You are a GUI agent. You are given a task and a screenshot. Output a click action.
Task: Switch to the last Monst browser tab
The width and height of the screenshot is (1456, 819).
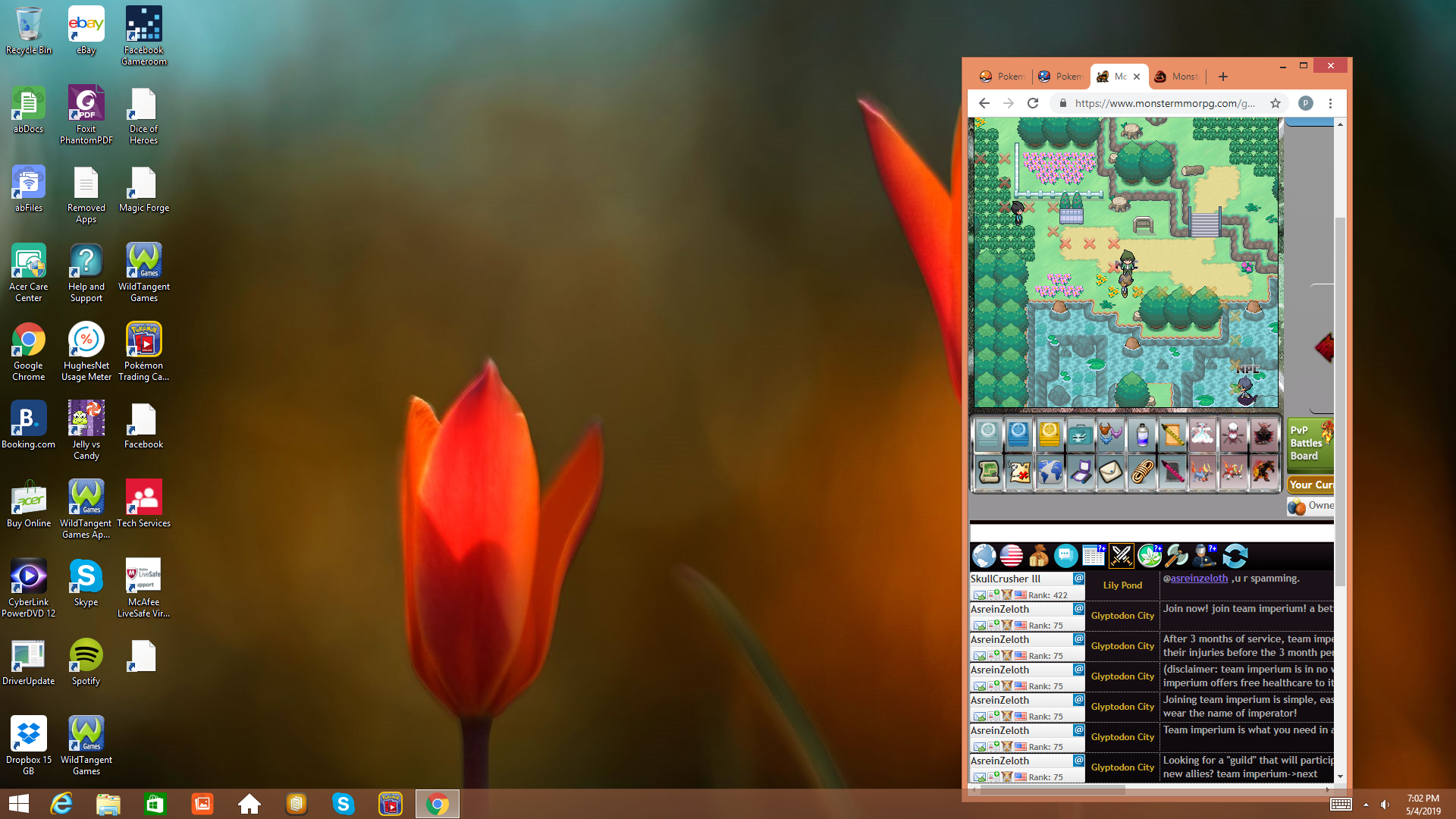click(1177, 77)
